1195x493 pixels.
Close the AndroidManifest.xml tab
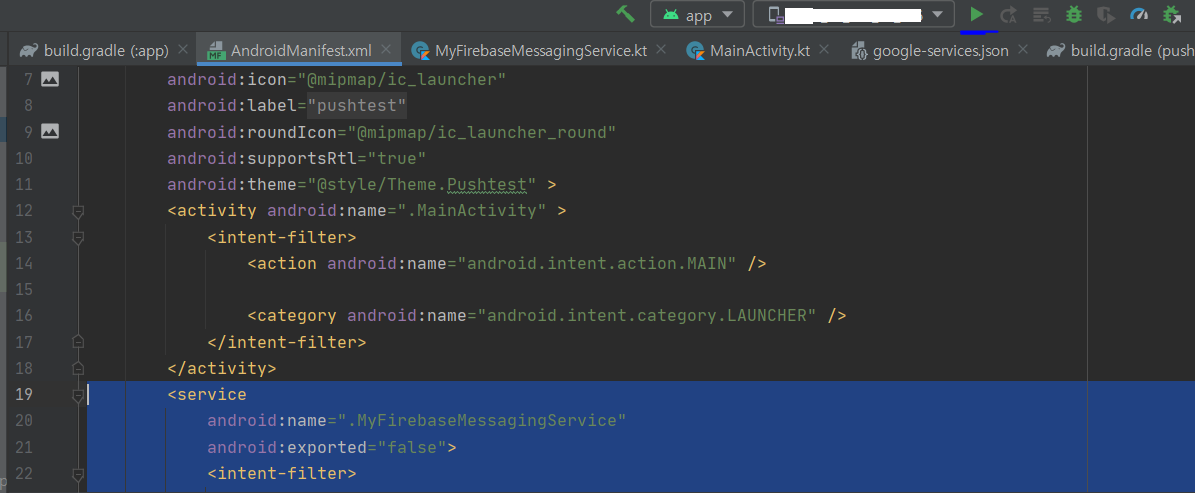386,50
